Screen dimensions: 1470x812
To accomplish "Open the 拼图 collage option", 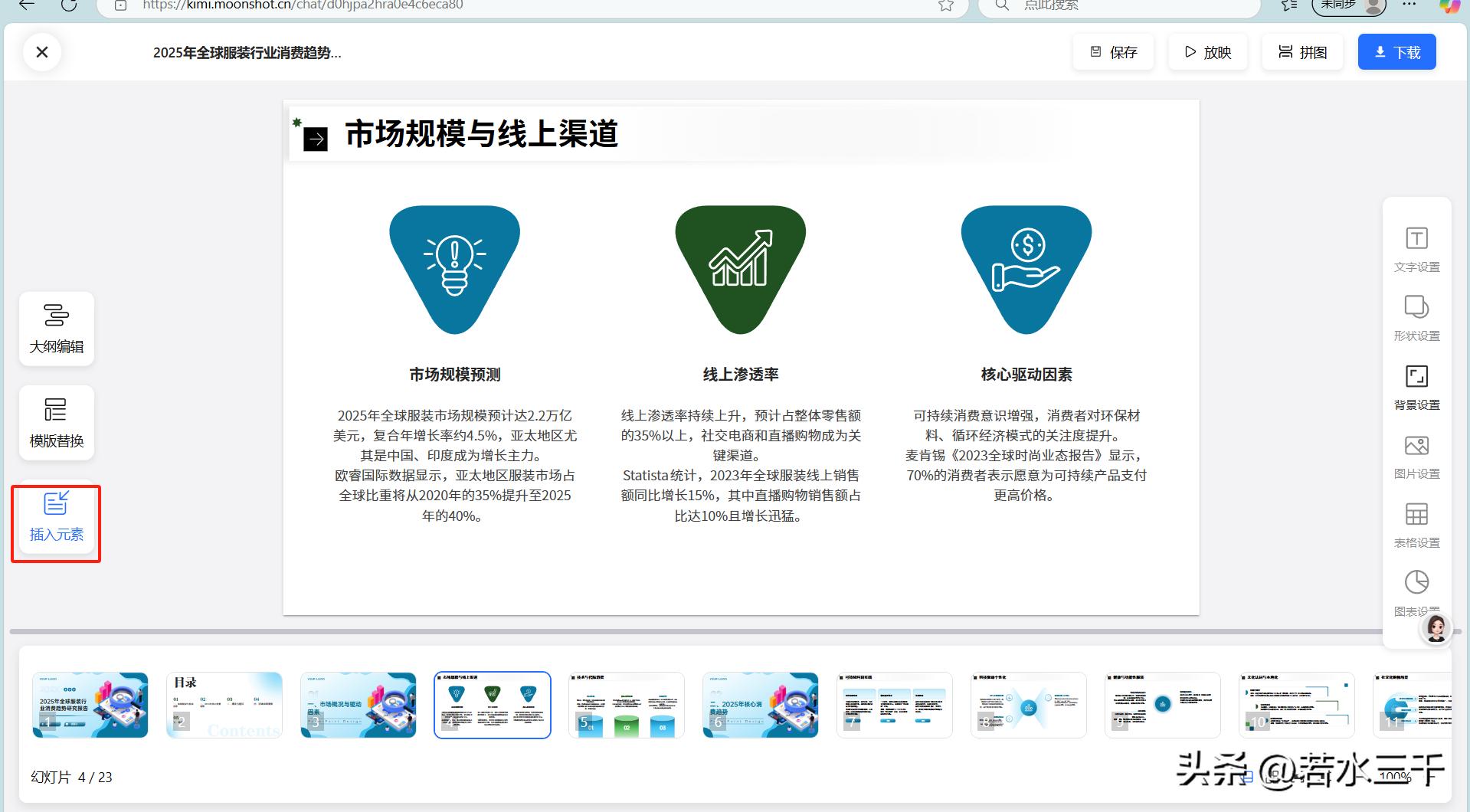I will pos(1302,52).
